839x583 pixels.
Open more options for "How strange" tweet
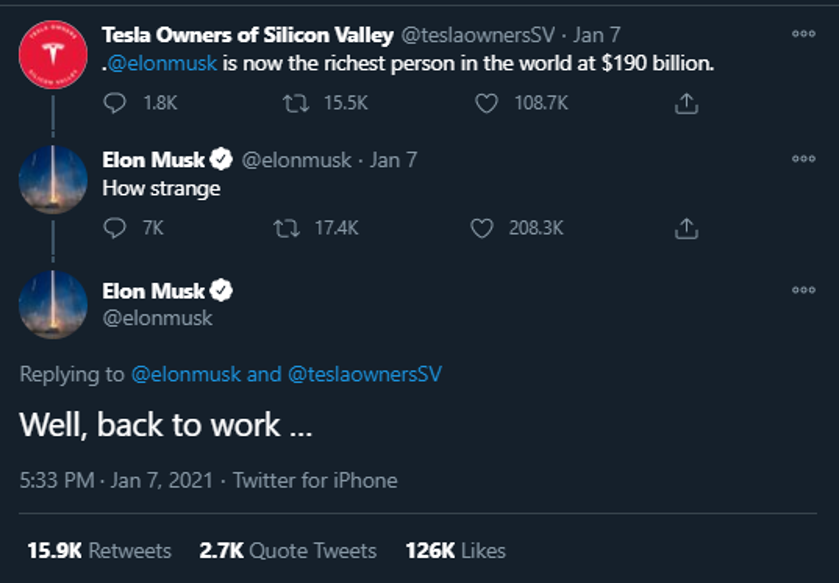click(803, 158)
